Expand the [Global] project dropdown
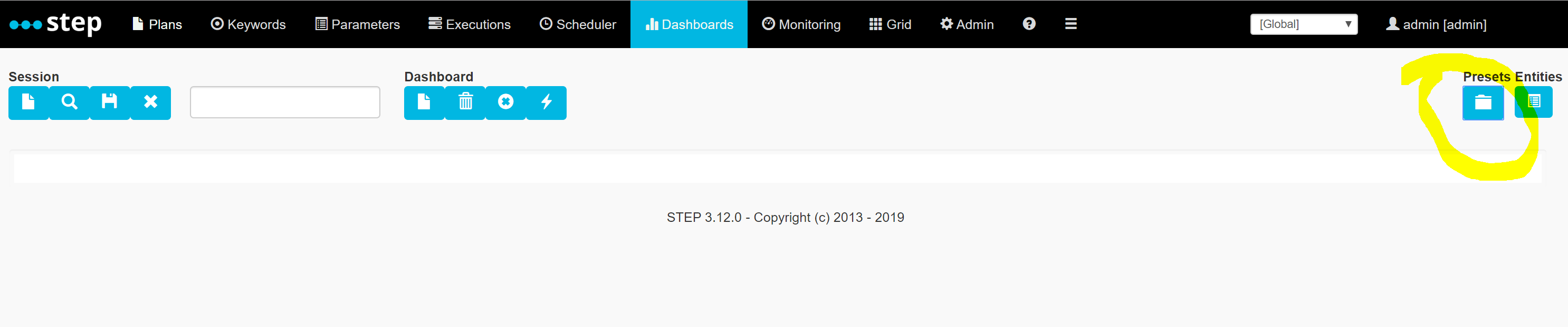This screenshot has width=1568, height=327. 1304,24
